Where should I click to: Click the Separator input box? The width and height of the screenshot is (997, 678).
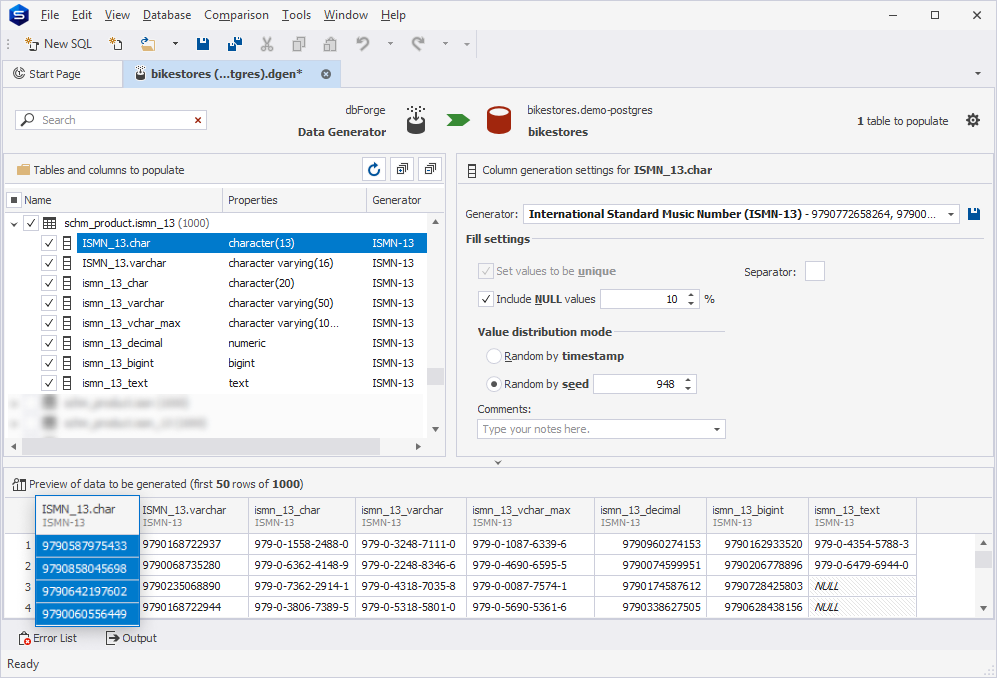(x=815, y=272)
